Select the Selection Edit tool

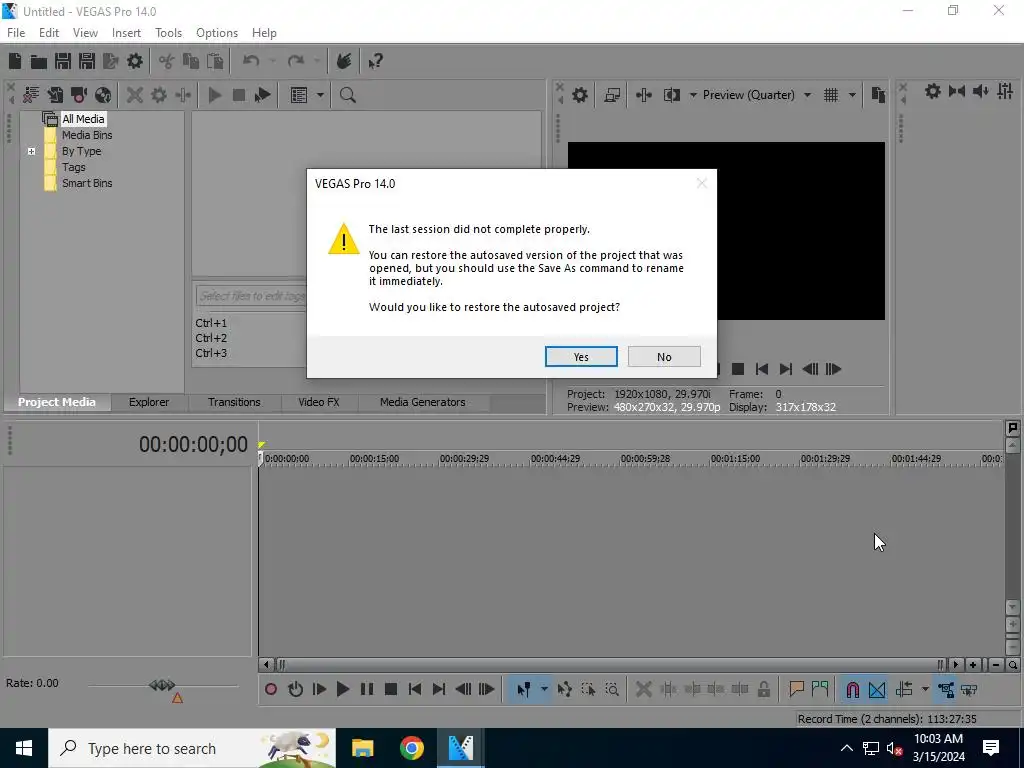click(588, 690)
